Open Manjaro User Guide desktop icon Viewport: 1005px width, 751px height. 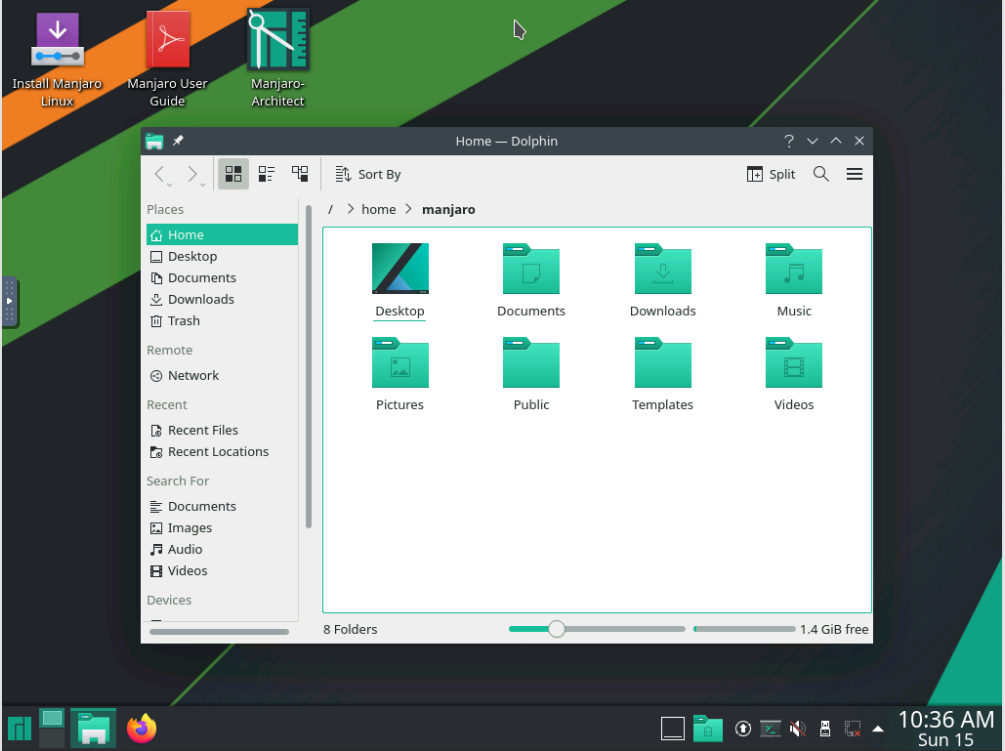click(167, 60)
